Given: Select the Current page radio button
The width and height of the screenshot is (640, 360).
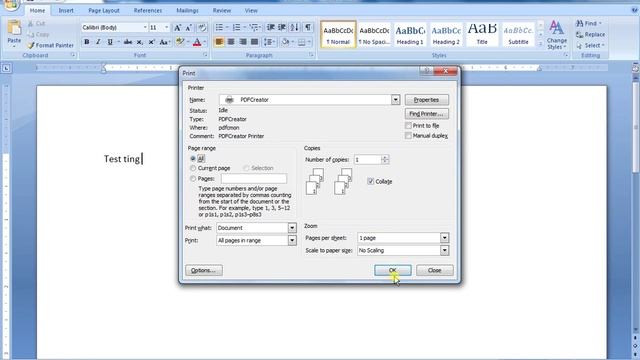Looking at the screenshot, I should (193, 168).
